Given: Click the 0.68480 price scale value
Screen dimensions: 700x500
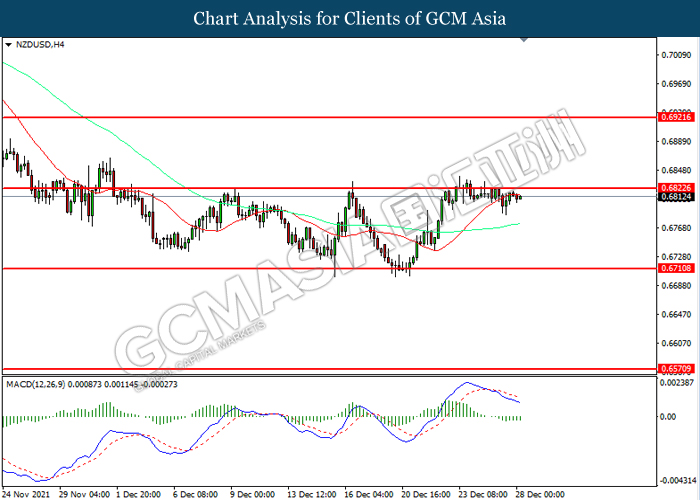Looking at the screenshot, I should coord(676,171).
